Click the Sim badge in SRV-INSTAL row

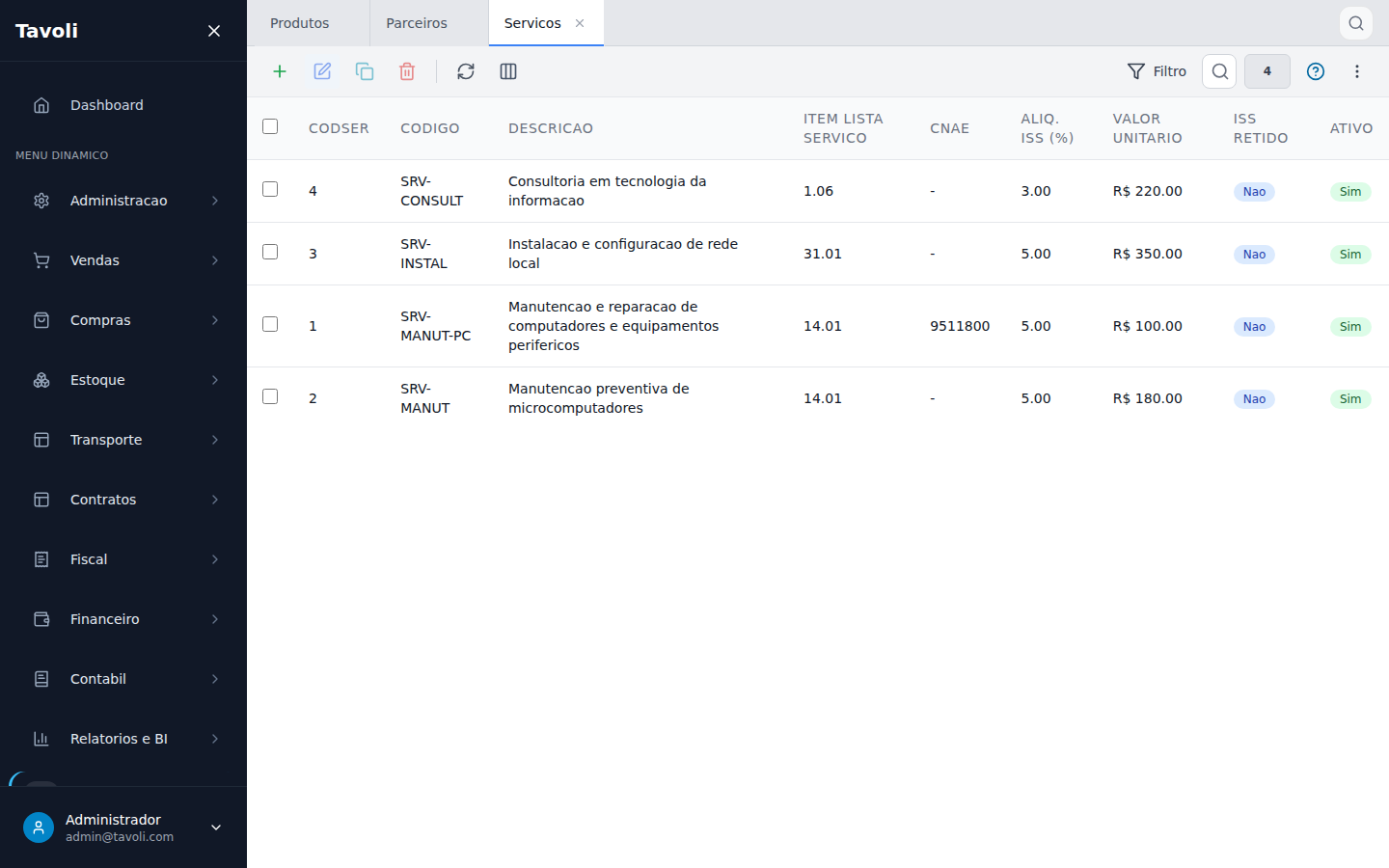pyautogui.click(x=1350, y=255)
